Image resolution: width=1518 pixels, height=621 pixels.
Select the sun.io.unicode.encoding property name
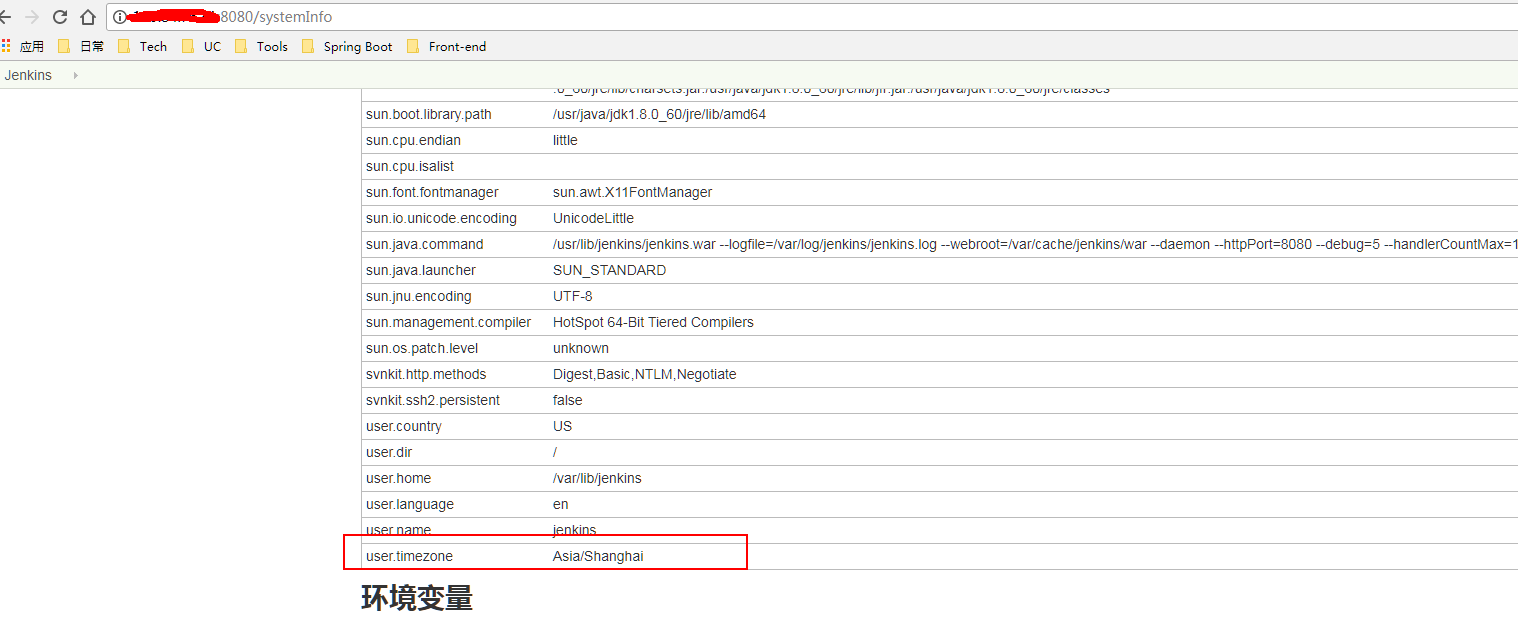pyautogui.click(x=441, y=218)
